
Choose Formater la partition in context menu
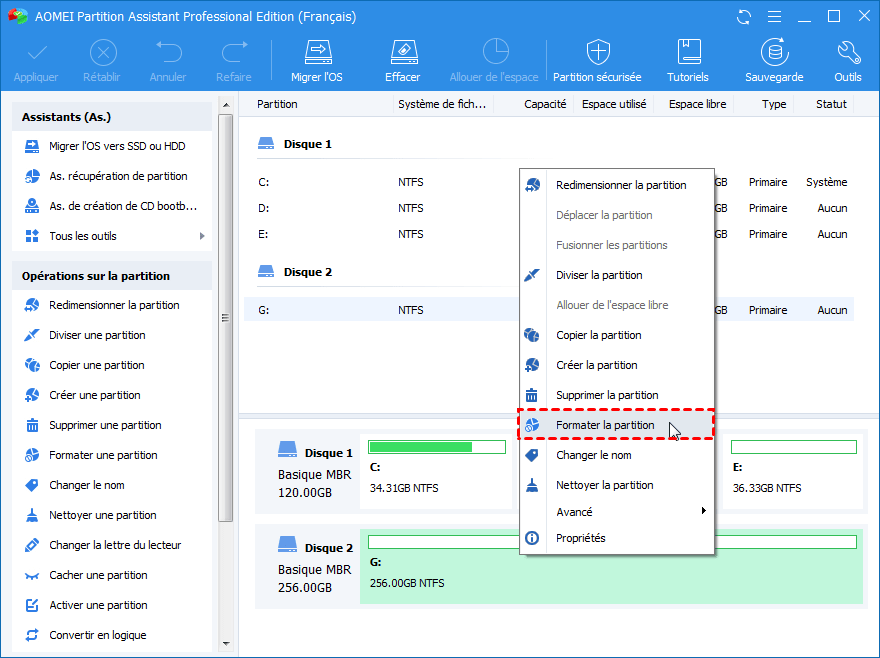(x=616, y=425)
